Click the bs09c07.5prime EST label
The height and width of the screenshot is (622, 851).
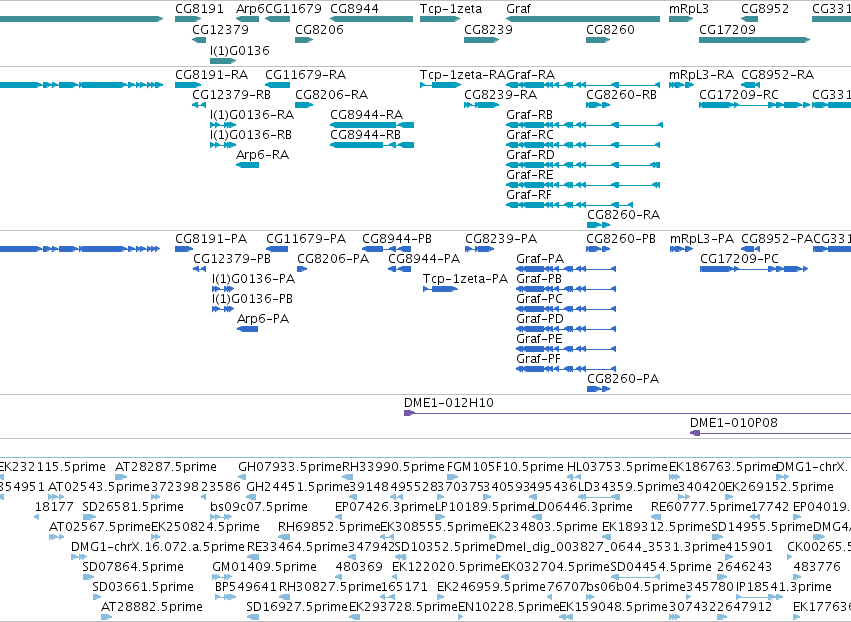click(258, 506)
